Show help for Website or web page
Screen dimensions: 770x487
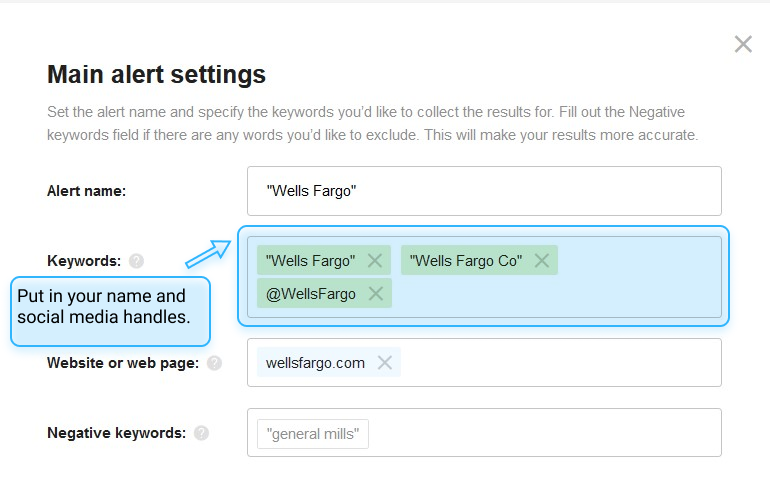tap(214, 363)
